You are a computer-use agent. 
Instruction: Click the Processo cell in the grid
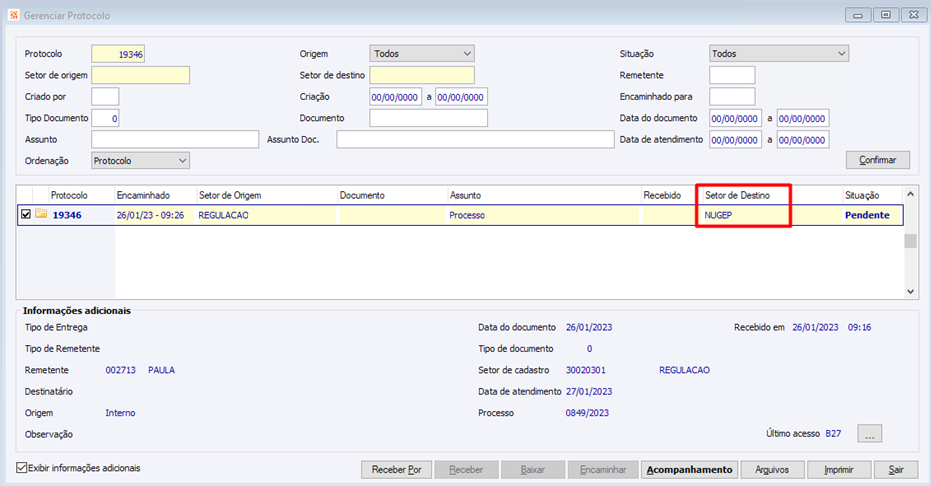(467, 215)
